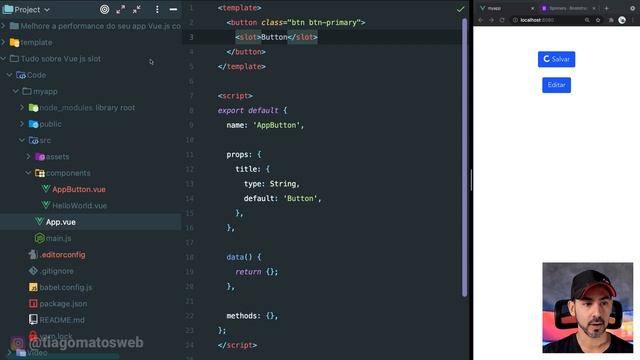
Task: Click the node_modules folder icon
Action: [x=33, y=108]
